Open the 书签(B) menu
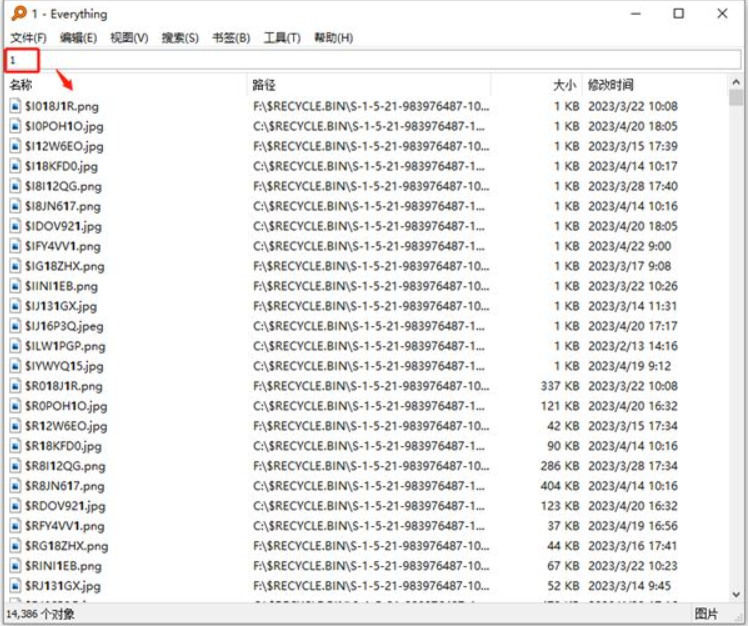Viewport: 749px width, 626px height. coord(230,38)
